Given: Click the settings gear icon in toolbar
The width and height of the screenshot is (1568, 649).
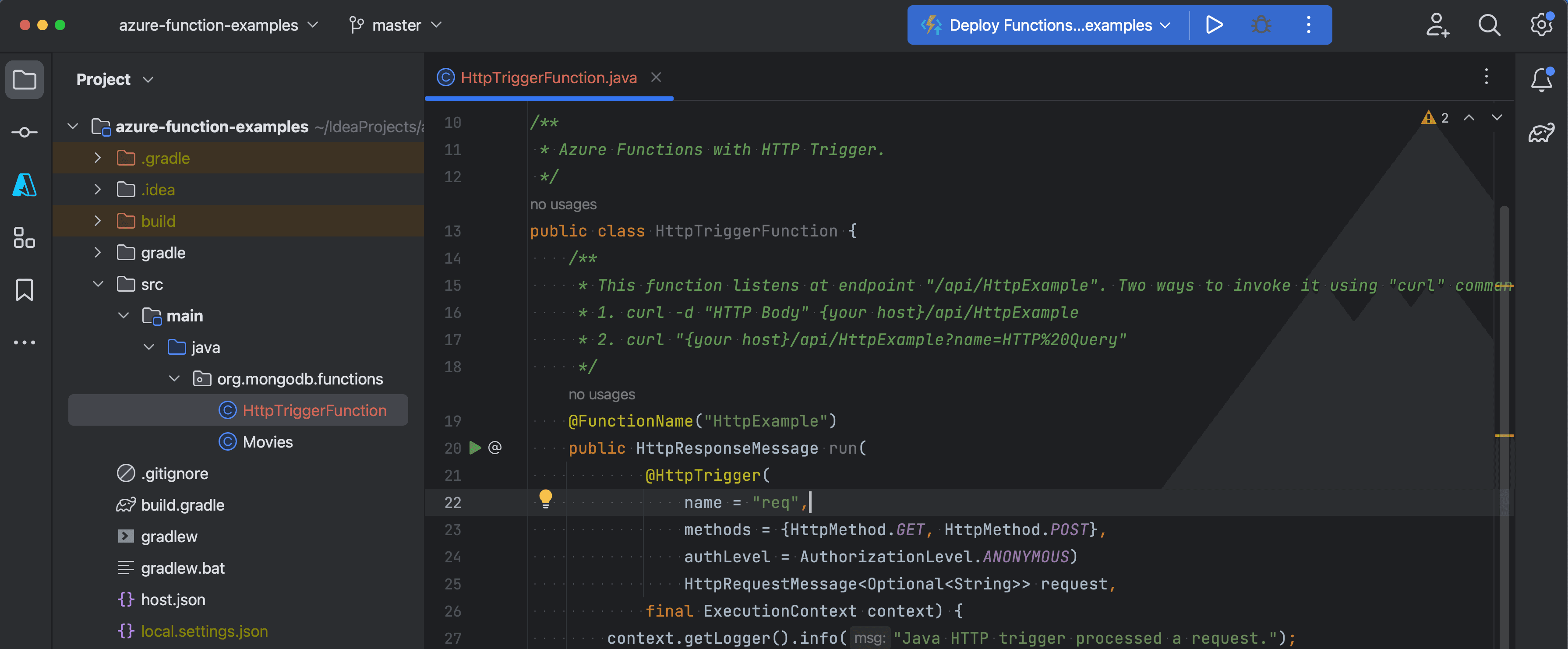Looking at the screenshot, I should point(1539,25).
